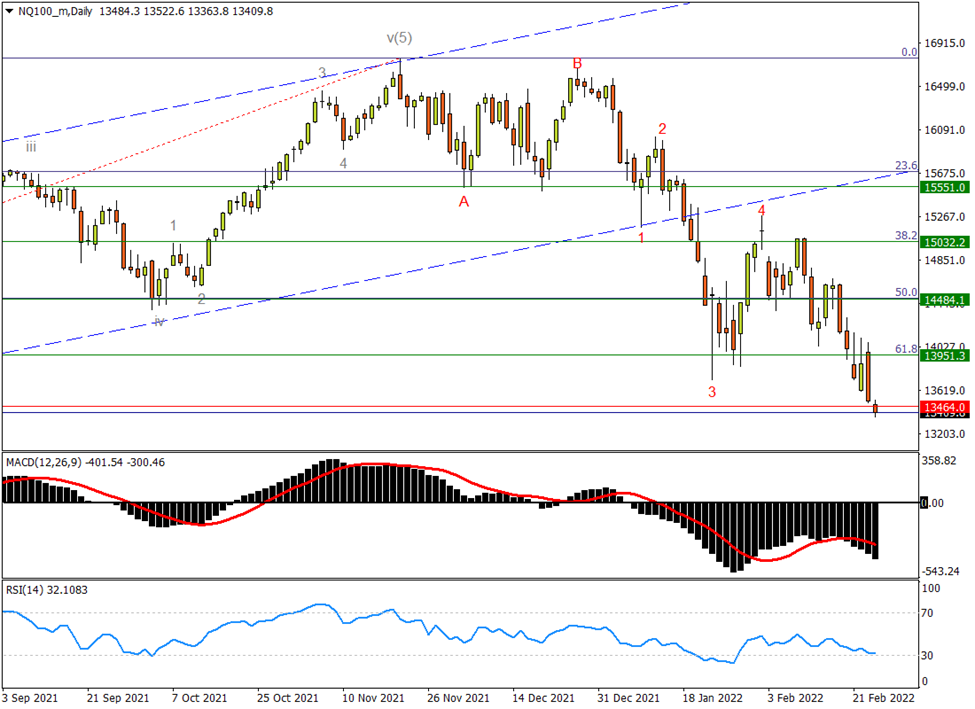
Task: Click 13203.0 on the price axis
Action: (x=945, y=434)
